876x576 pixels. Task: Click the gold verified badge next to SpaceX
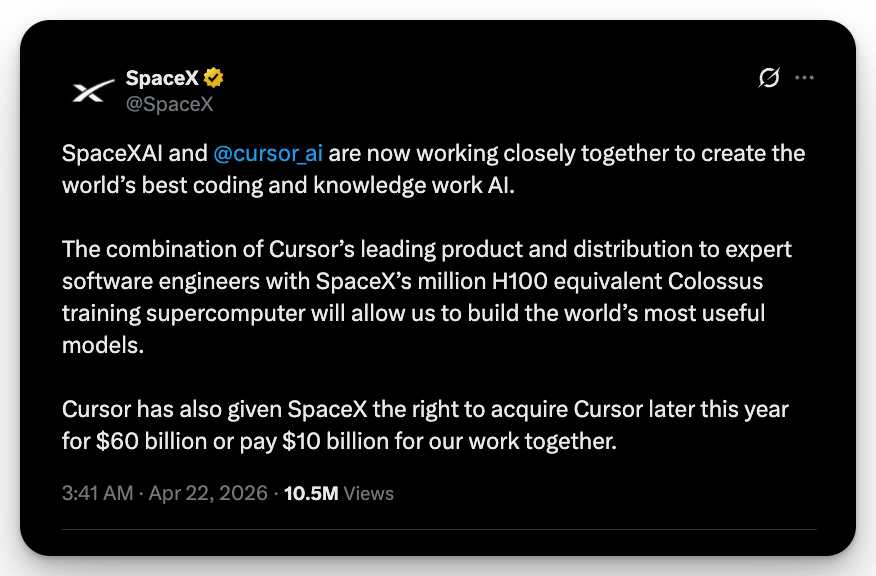click(x=213, y=75)
